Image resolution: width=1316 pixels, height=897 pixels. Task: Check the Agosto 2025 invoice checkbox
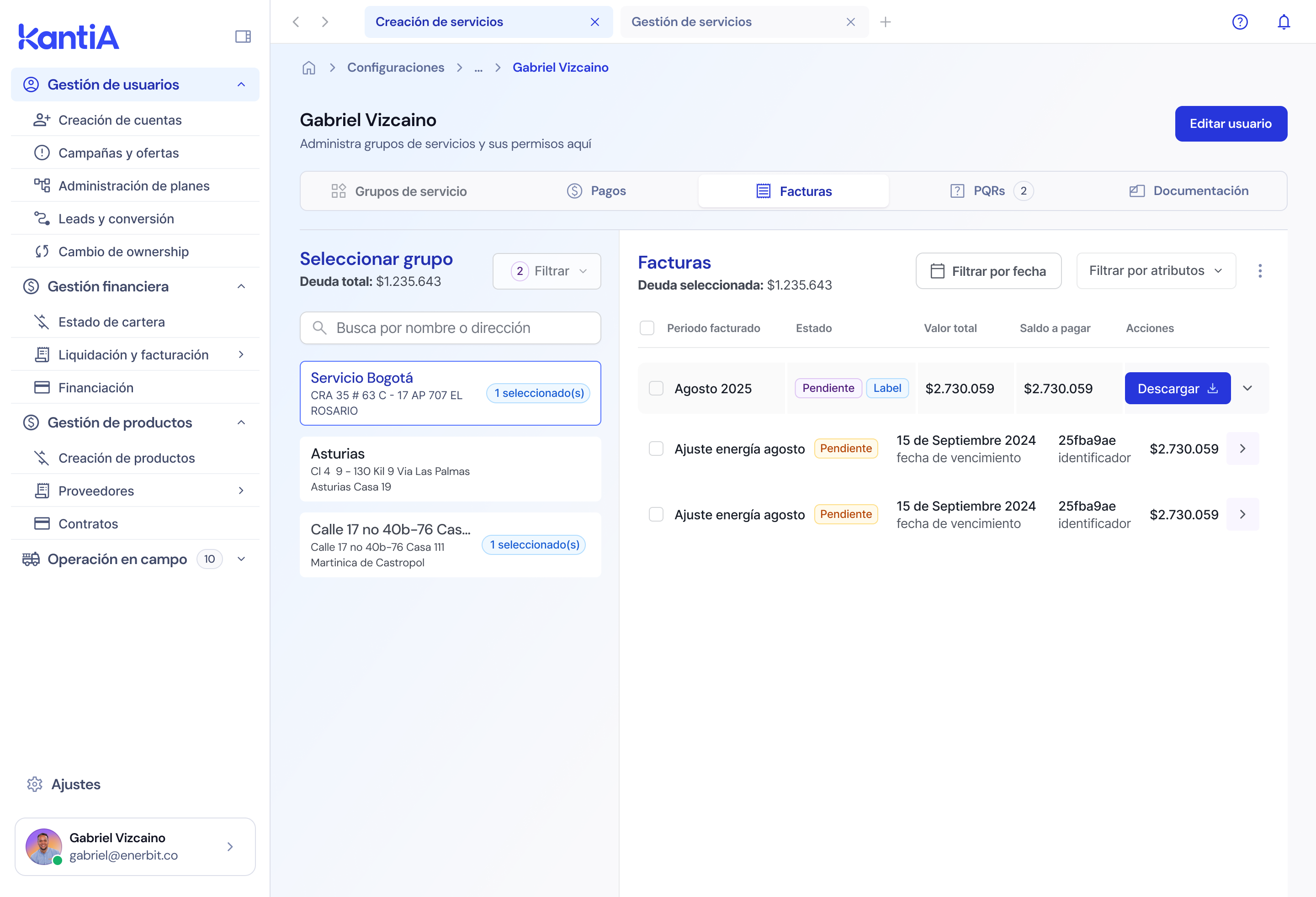click(x=656, y=388)
